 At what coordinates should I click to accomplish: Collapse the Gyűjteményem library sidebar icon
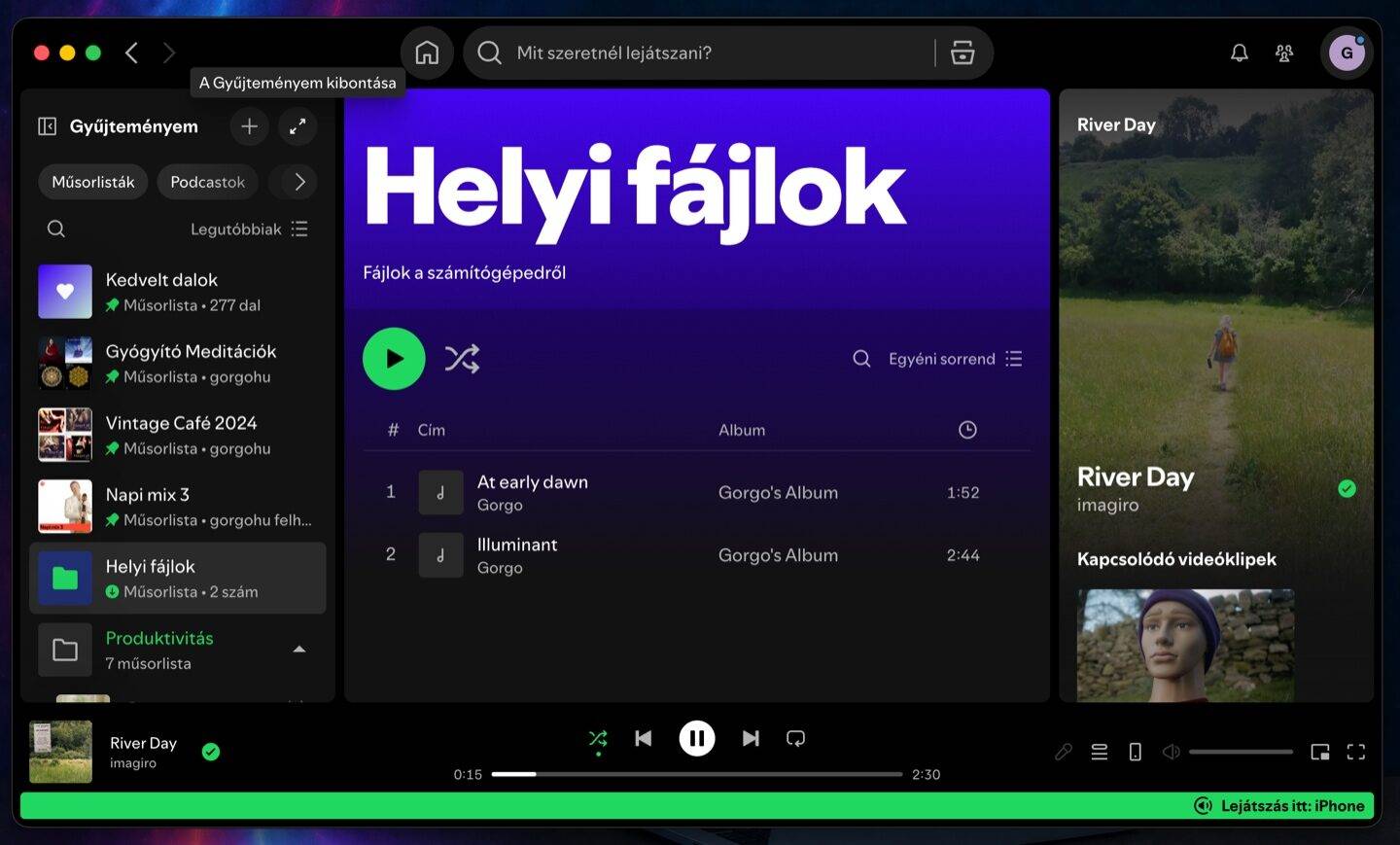click(x=47, y=126)
